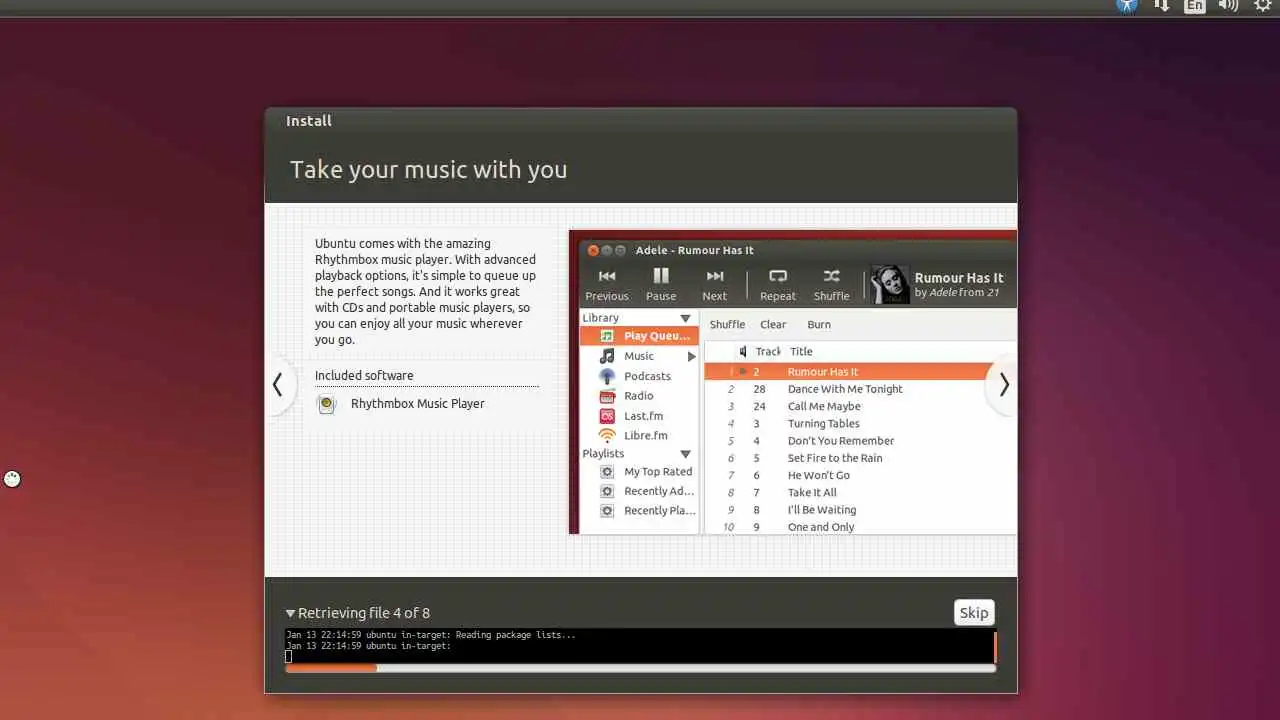Select the I'll Be Waiting track
1280x720 pixels.
click(x=860, y=510)
